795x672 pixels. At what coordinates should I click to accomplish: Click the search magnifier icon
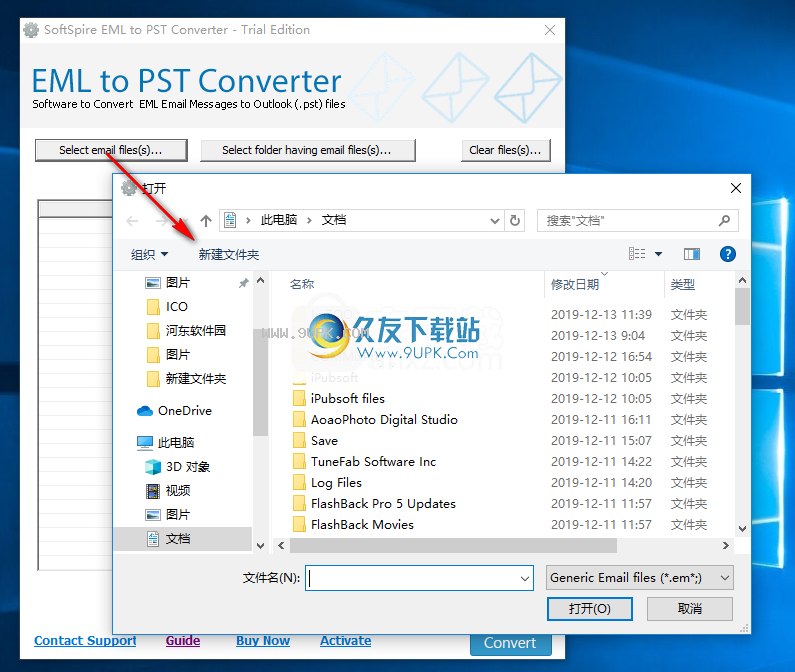point(724,220)
